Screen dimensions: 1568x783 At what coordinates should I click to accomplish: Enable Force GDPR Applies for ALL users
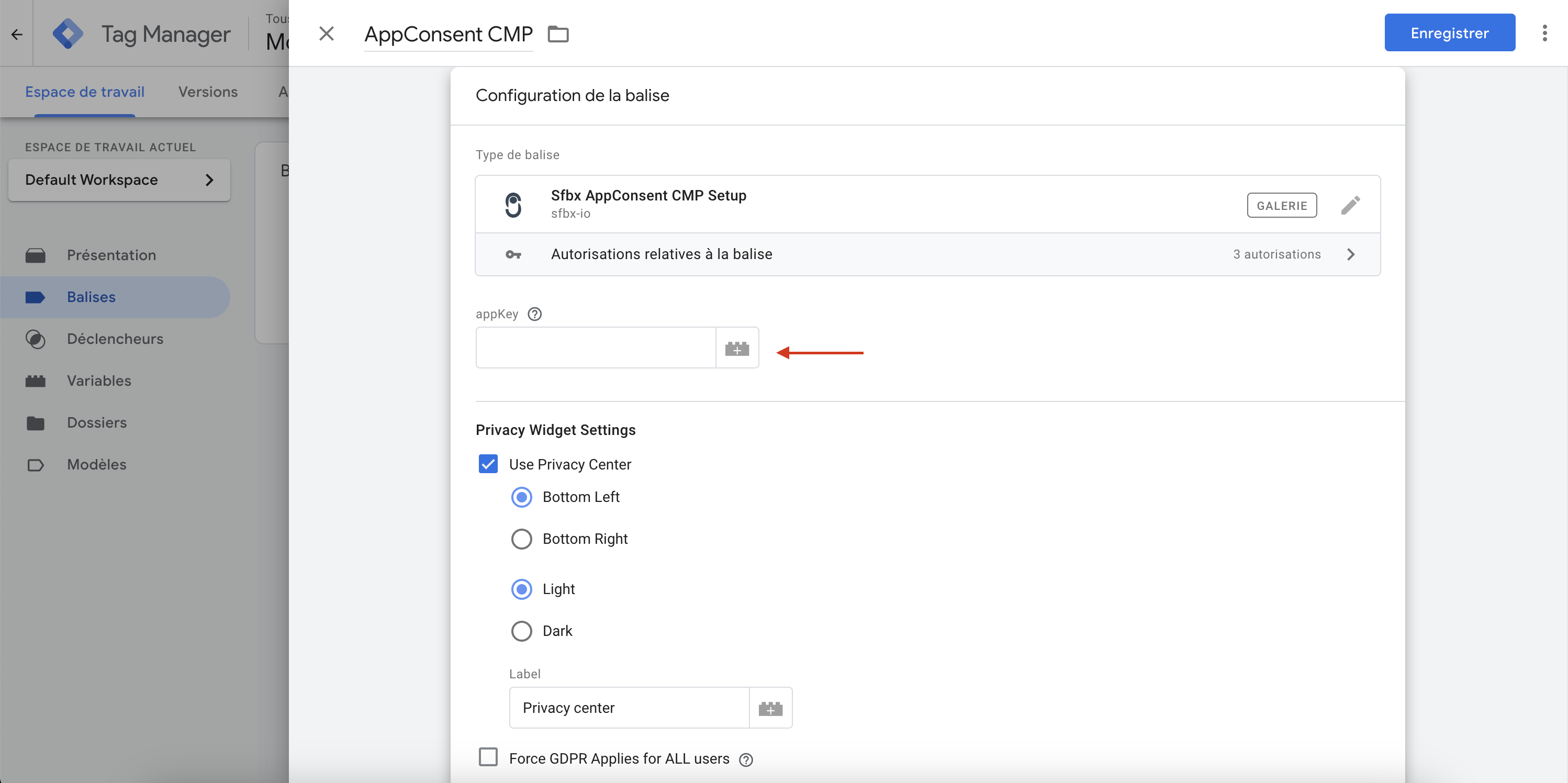488,757
